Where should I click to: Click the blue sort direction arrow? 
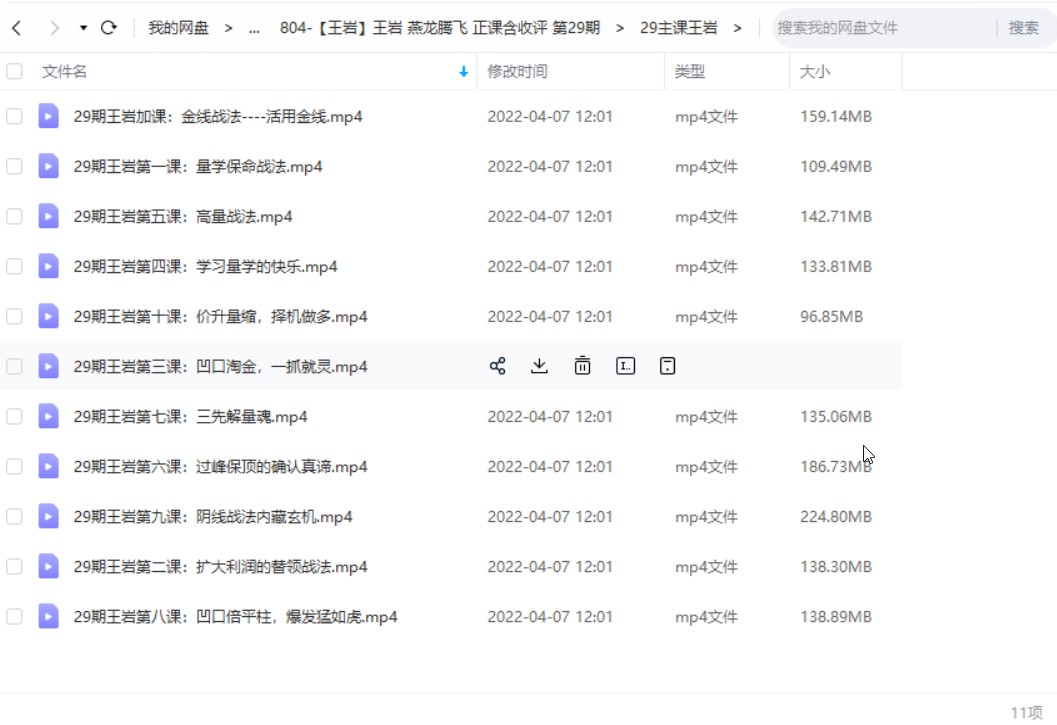click(x=463, y=71)
